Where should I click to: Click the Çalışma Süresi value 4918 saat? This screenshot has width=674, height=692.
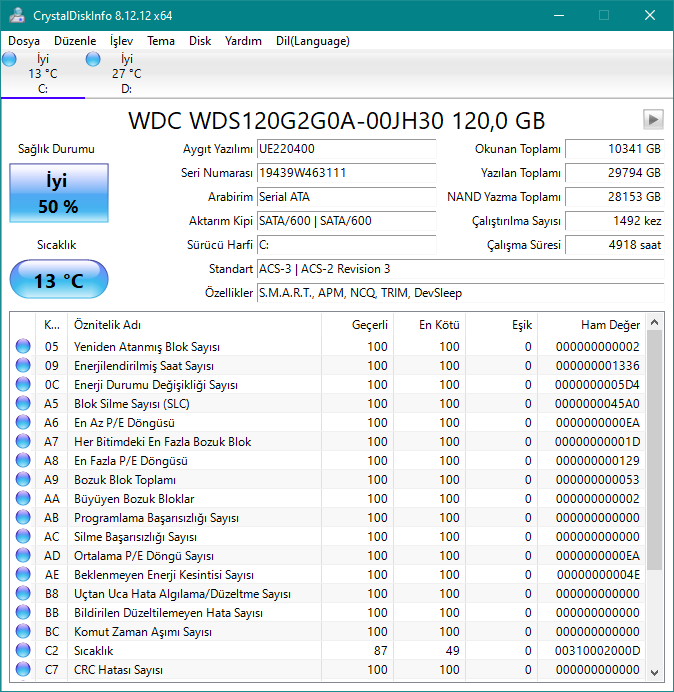click(614, 244)
